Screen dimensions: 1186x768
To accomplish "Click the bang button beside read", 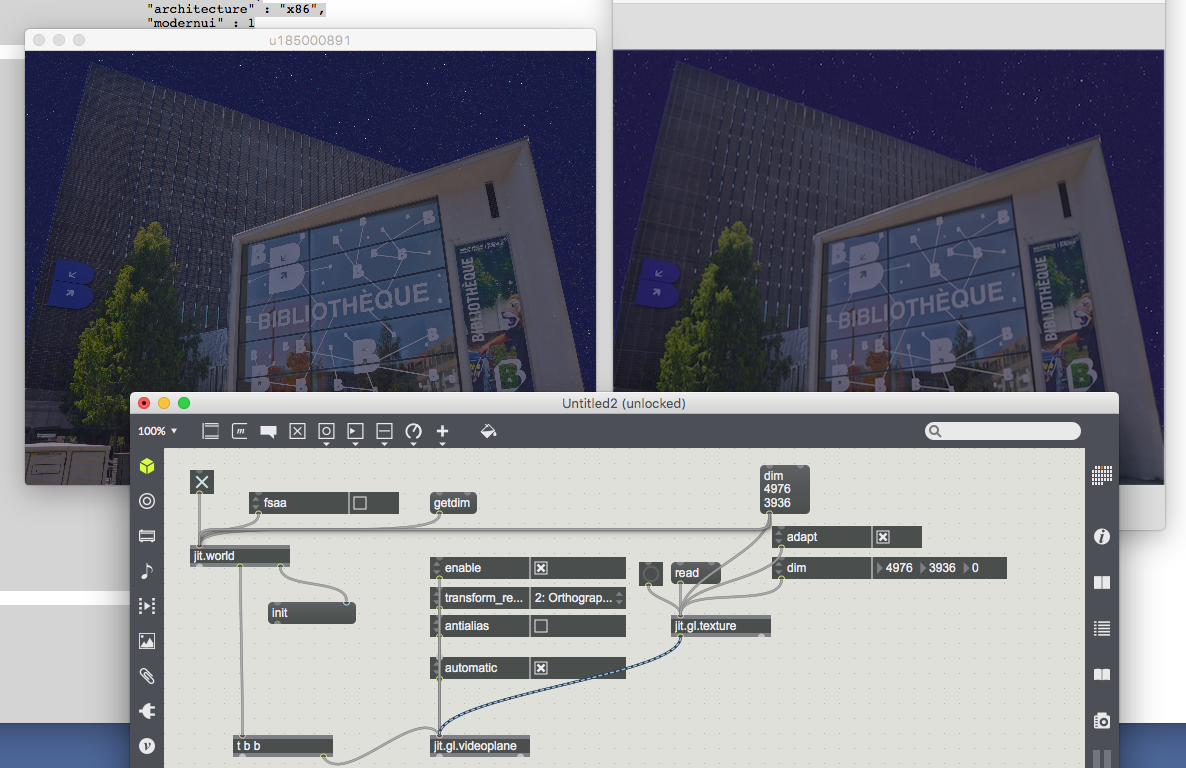I will click(x=650, y=574).
